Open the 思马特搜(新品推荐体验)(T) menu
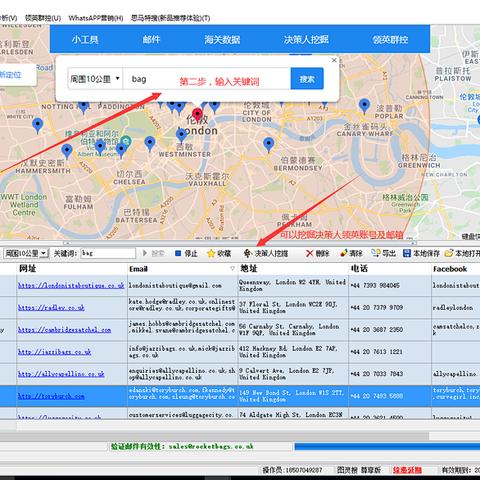The width and height of the screenshot is (480, 480). (x=170, y=18)
